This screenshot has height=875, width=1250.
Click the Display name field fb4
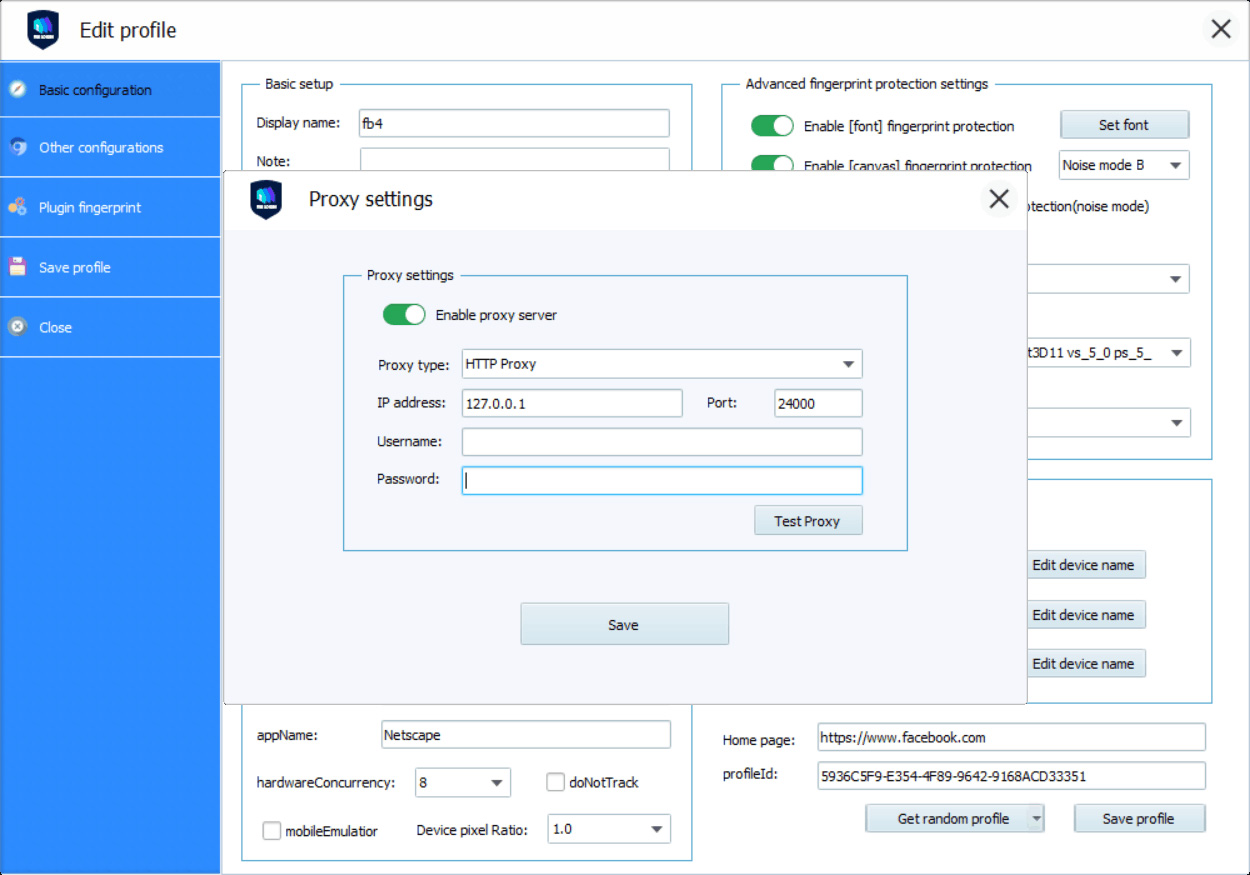pos(514,123)
